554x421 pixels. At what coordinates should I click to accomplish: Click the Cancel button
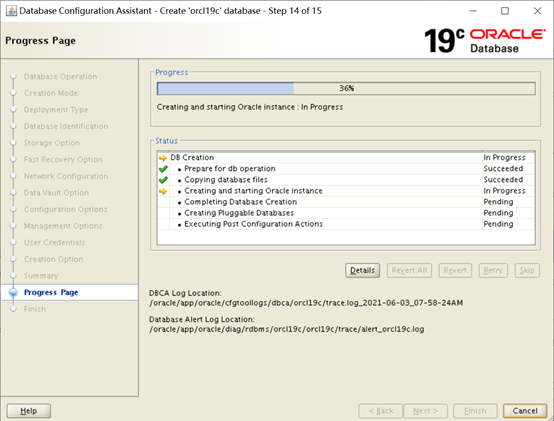525,411
